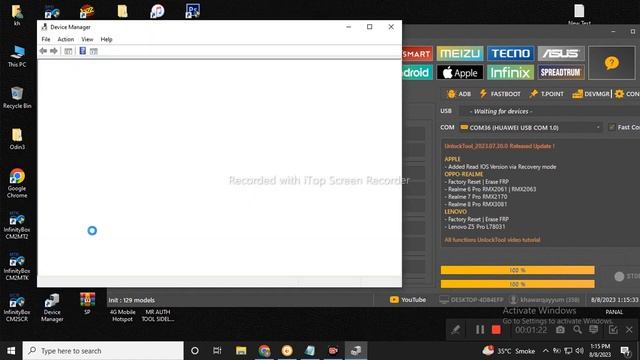Viewport: 640px width, 360px height.
Task: Select the InfinityBox CM2MT2 desktop shortcut
Action: point(17,225)
